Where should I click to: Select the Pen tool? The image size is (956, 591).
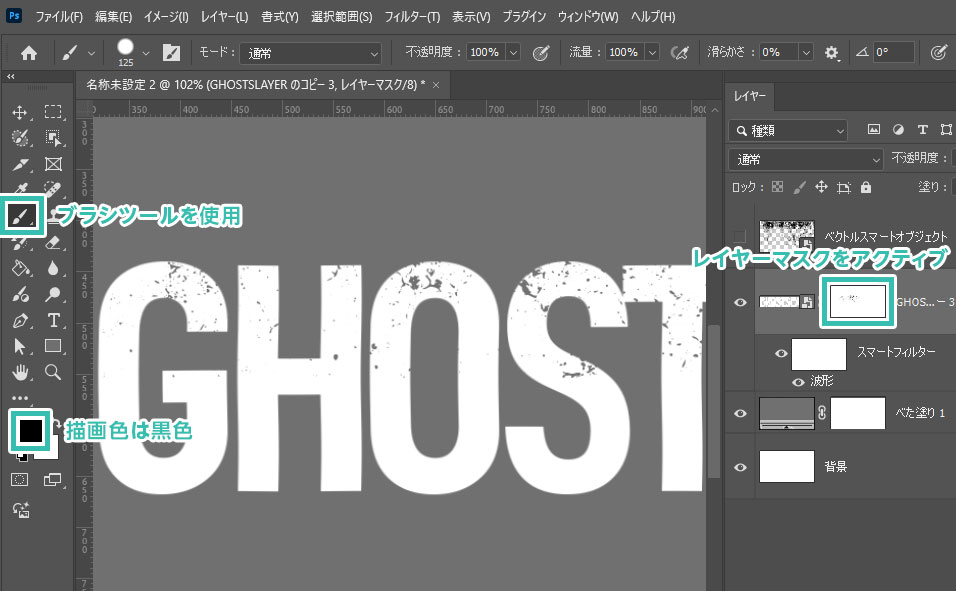[20, 321]
